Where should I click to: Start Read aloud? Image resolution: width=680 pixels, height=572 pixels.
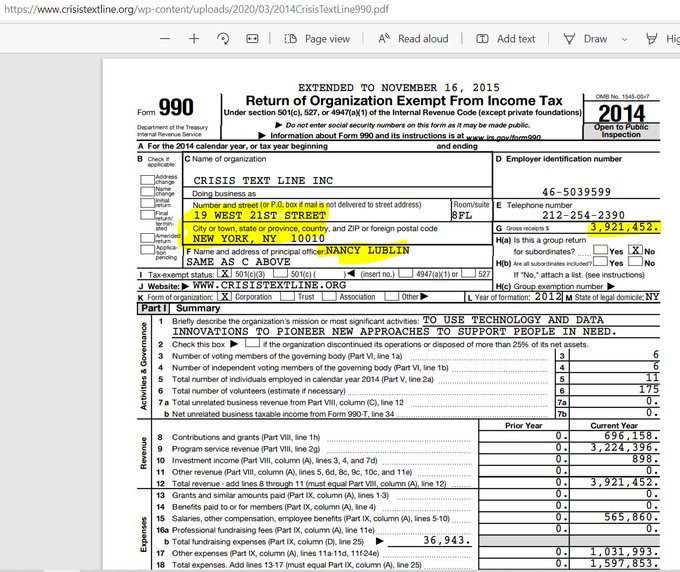413,39
